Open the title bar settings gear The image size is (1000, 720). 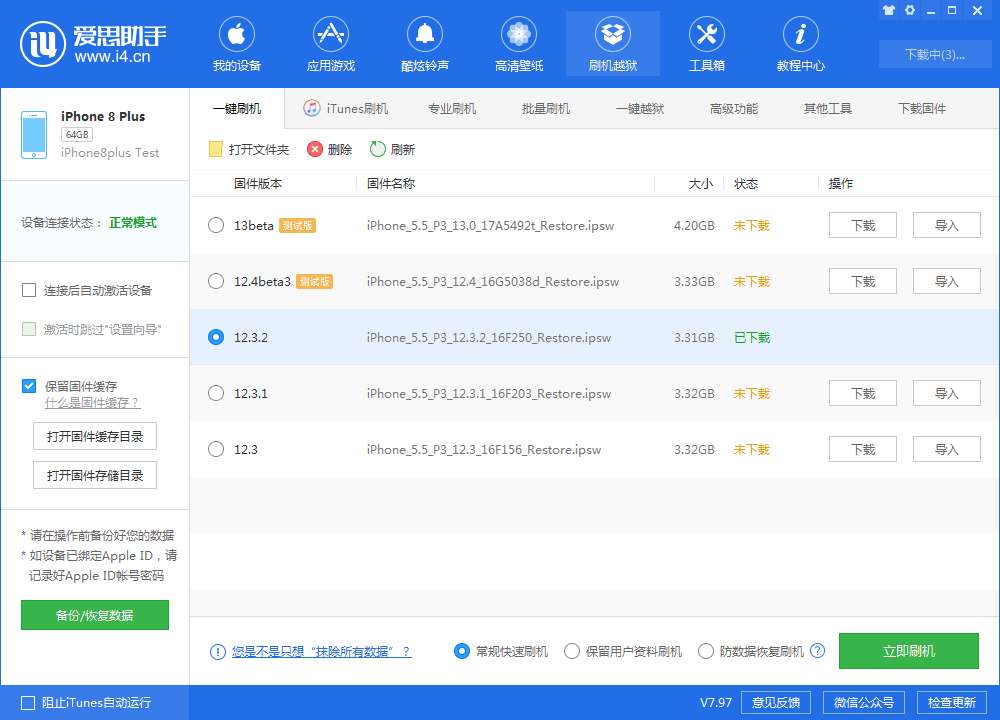point(909,10)
